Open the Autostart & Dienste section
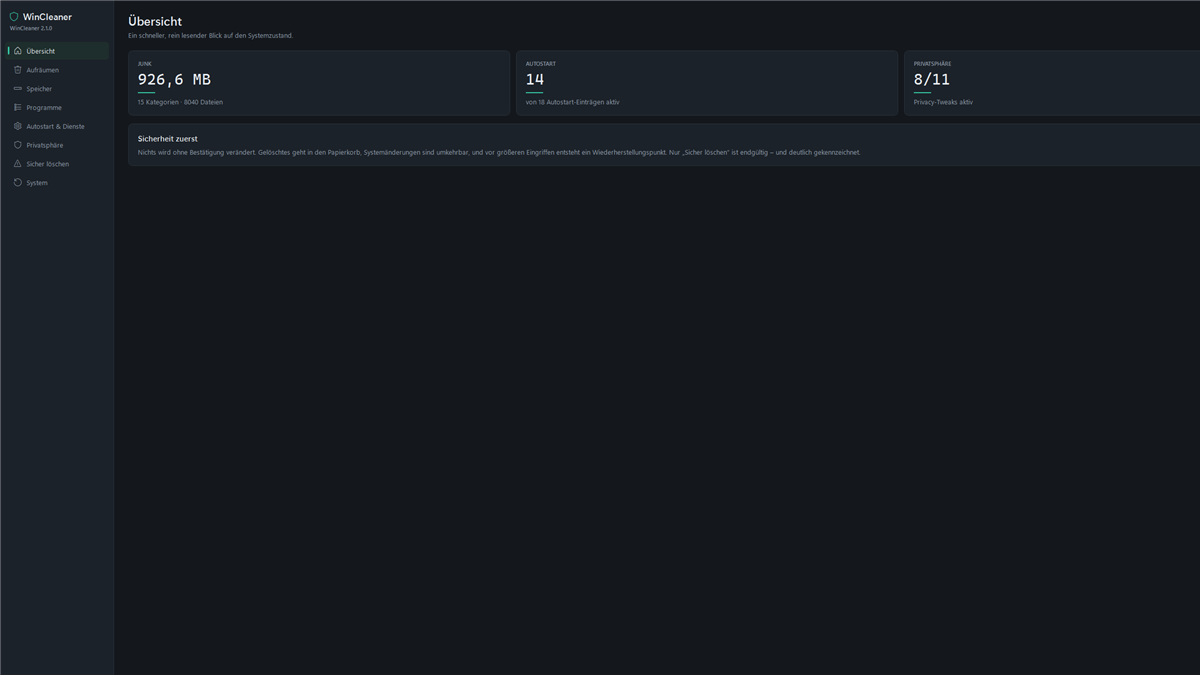 click(58, 126)
